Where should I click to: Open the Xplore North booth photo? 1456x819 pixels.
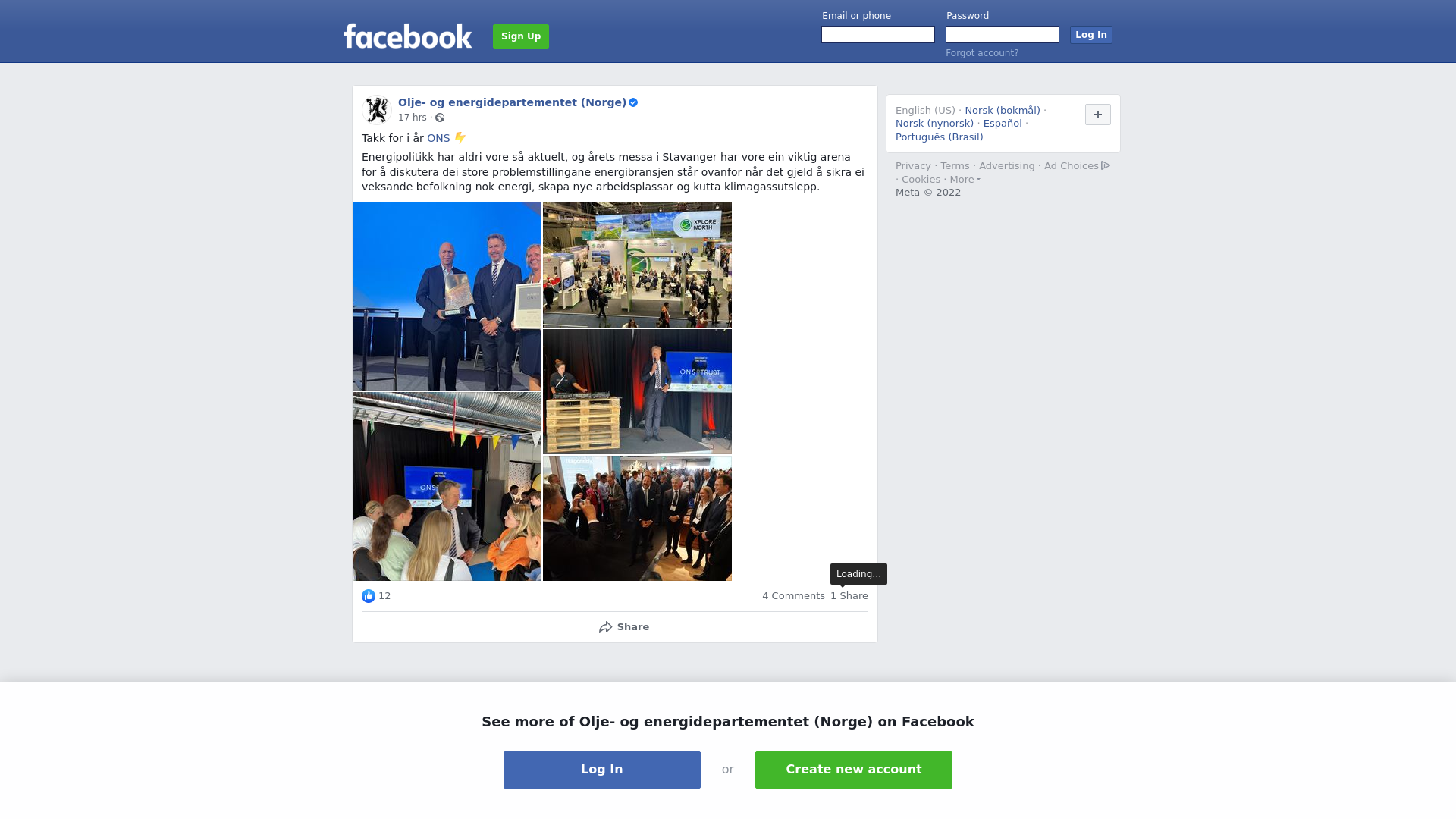[x=637, y=265]
